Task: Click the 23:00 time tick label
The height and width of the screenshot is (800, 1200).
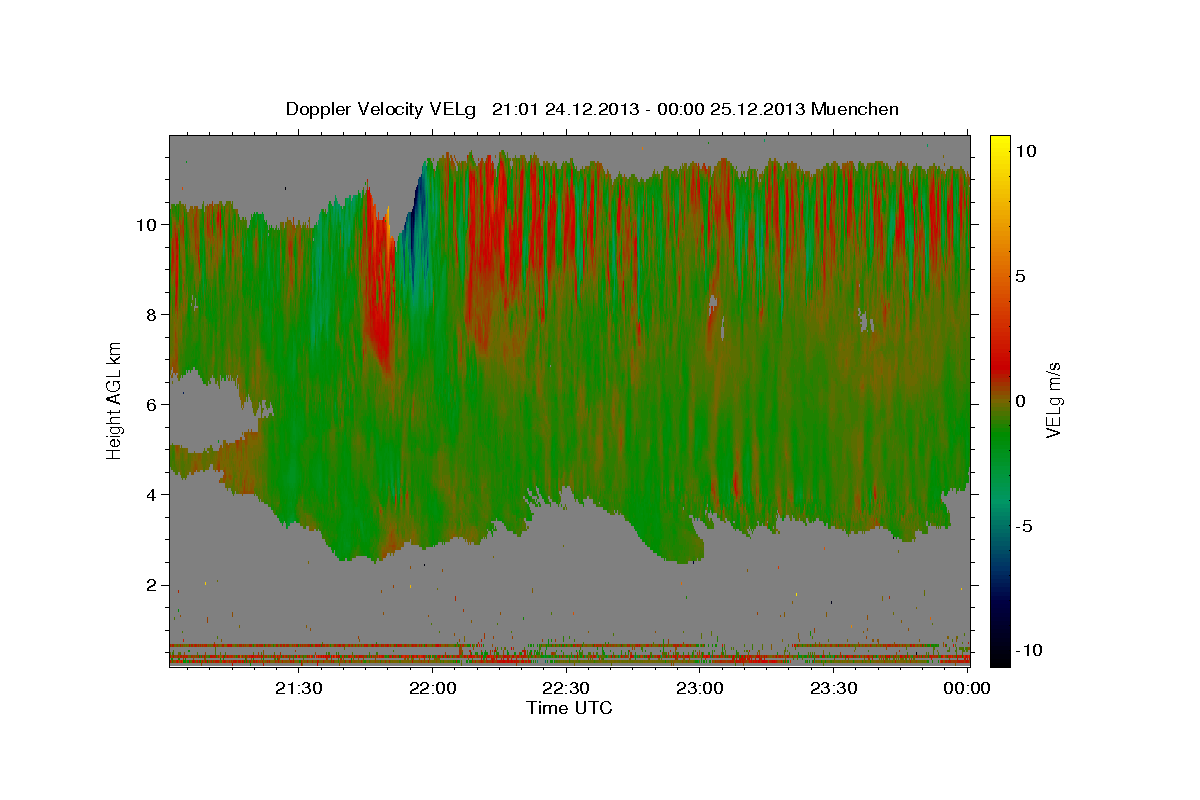Action: coord(700,688)
